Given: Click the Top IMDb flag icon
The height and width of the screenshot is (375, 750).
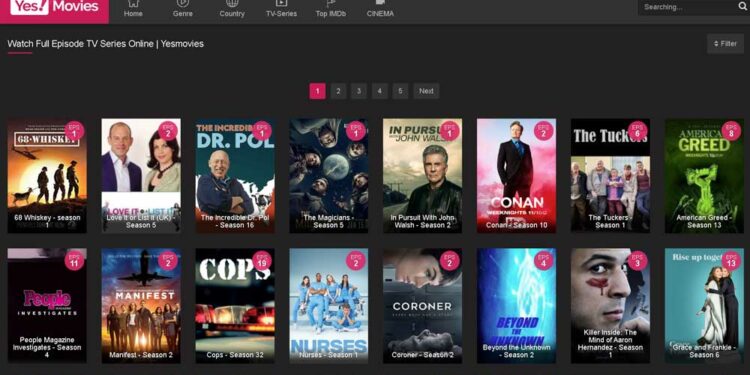Looking at the screenshot, I should tap(331, 3).
